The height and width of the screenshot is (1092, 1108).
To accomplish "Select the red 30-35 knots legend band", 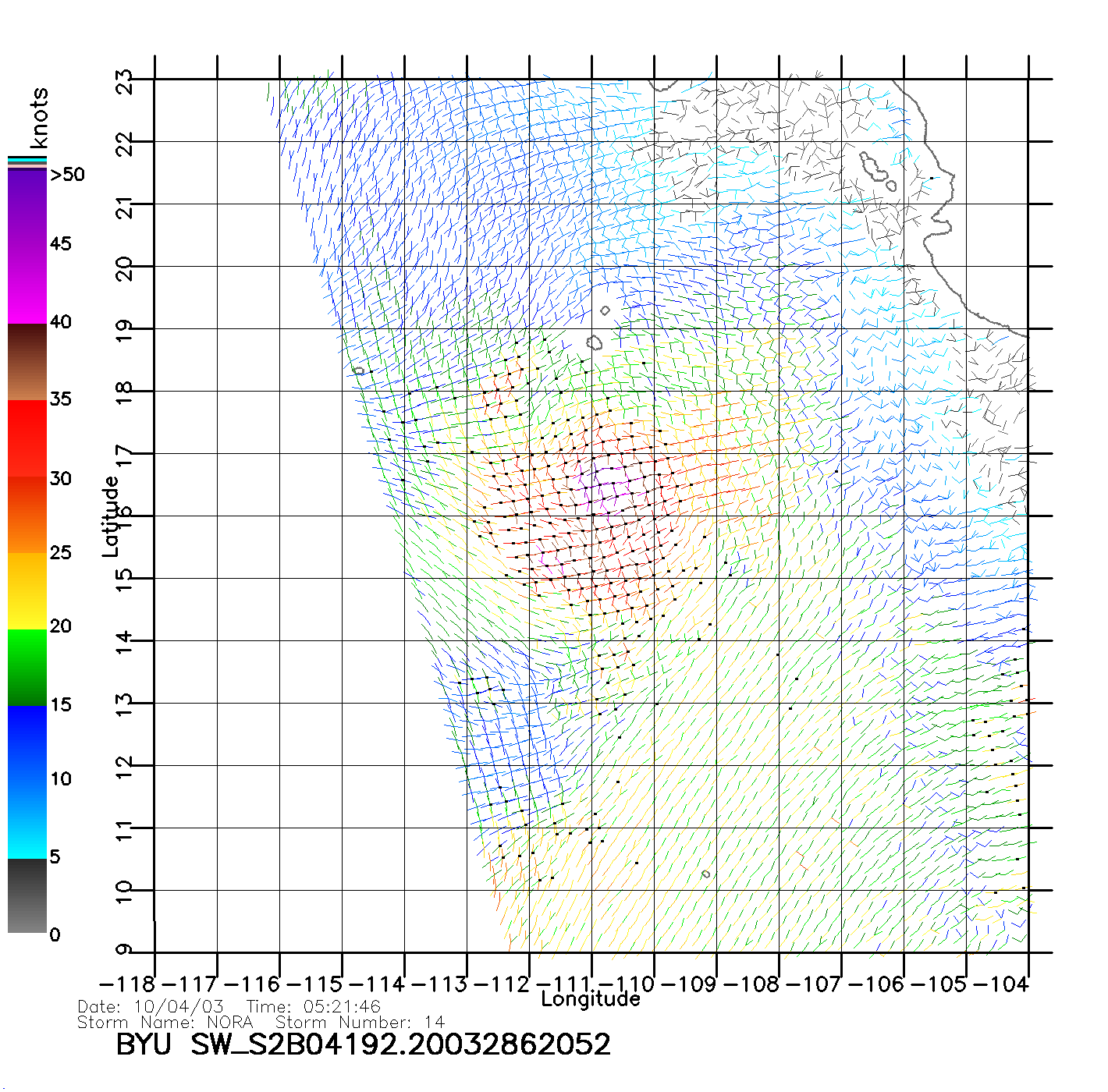I will tap(27, 437).
